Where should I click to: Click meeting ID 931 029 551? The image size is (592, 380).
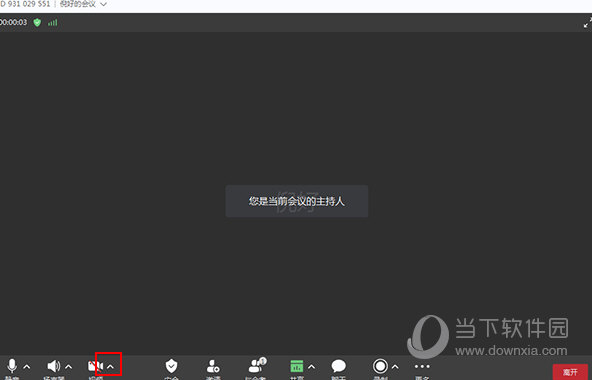click(x=25, y=4)
